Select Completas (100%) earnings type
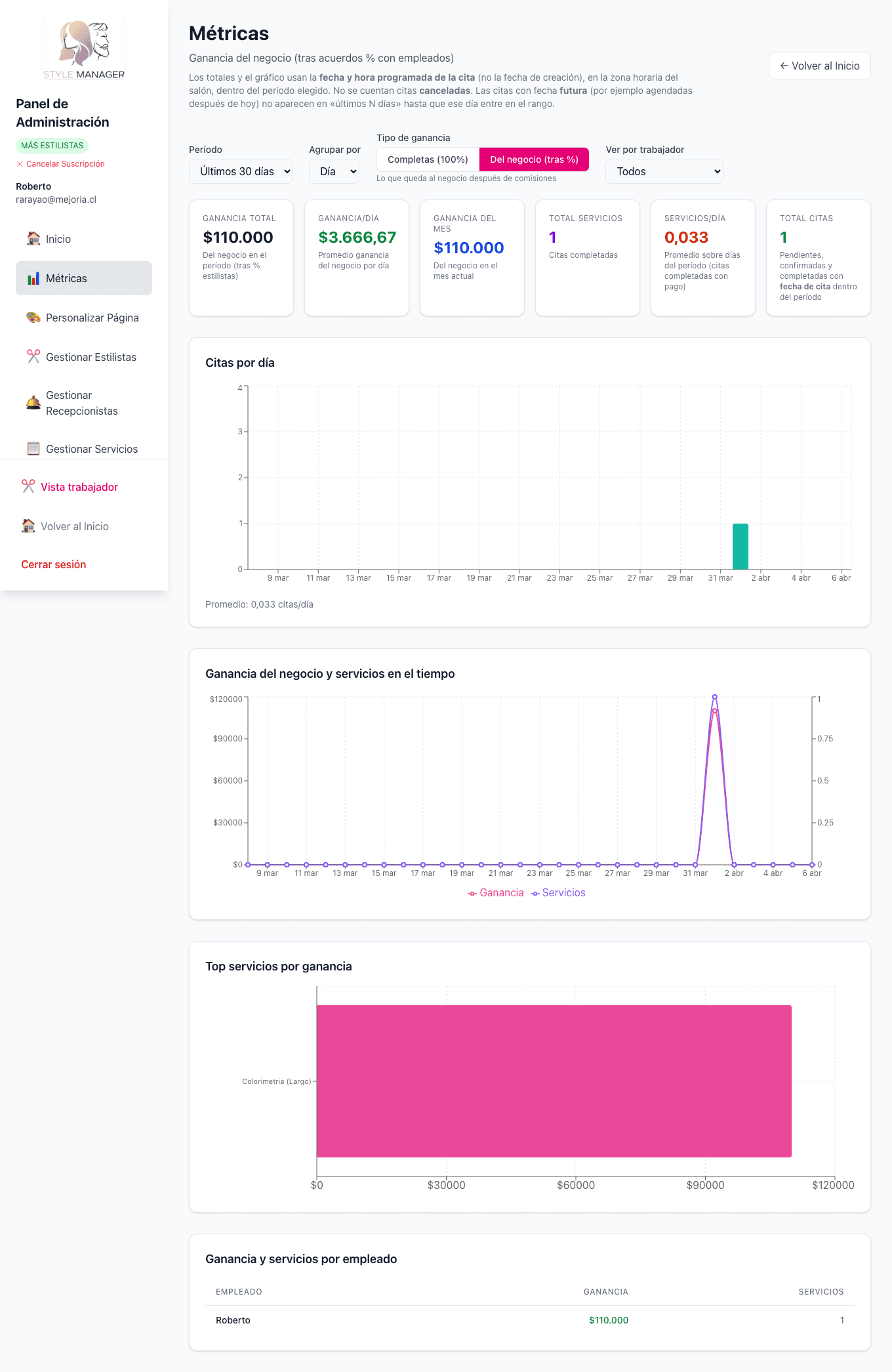 click(428, 159)
